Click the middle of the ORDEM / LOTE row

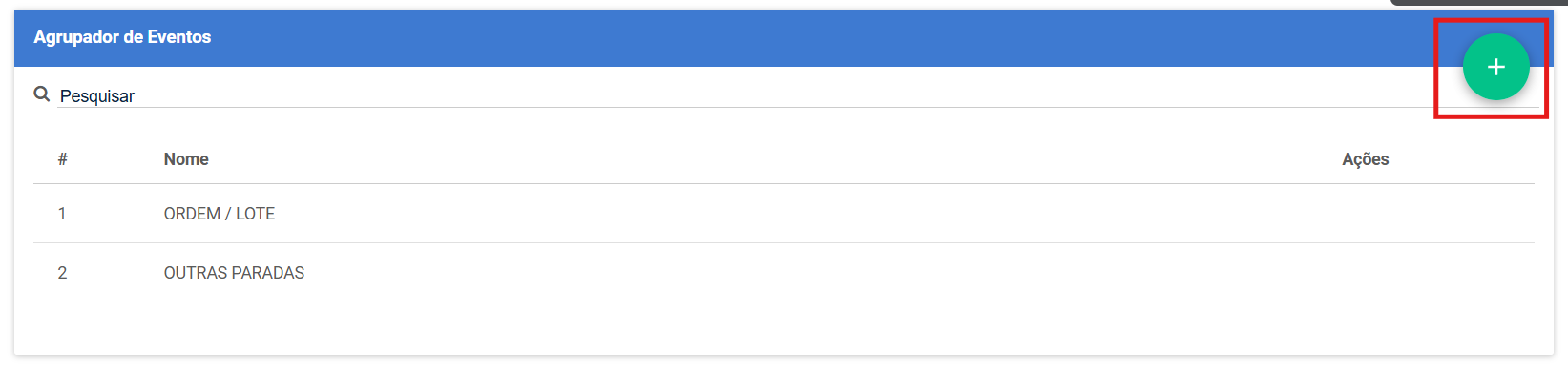click(784, 214)
